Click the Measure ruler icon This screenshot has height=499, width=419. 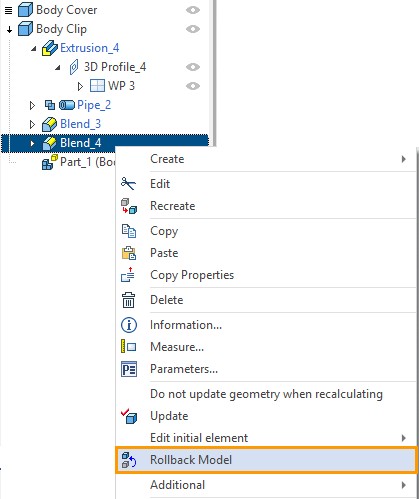point(128,347)
